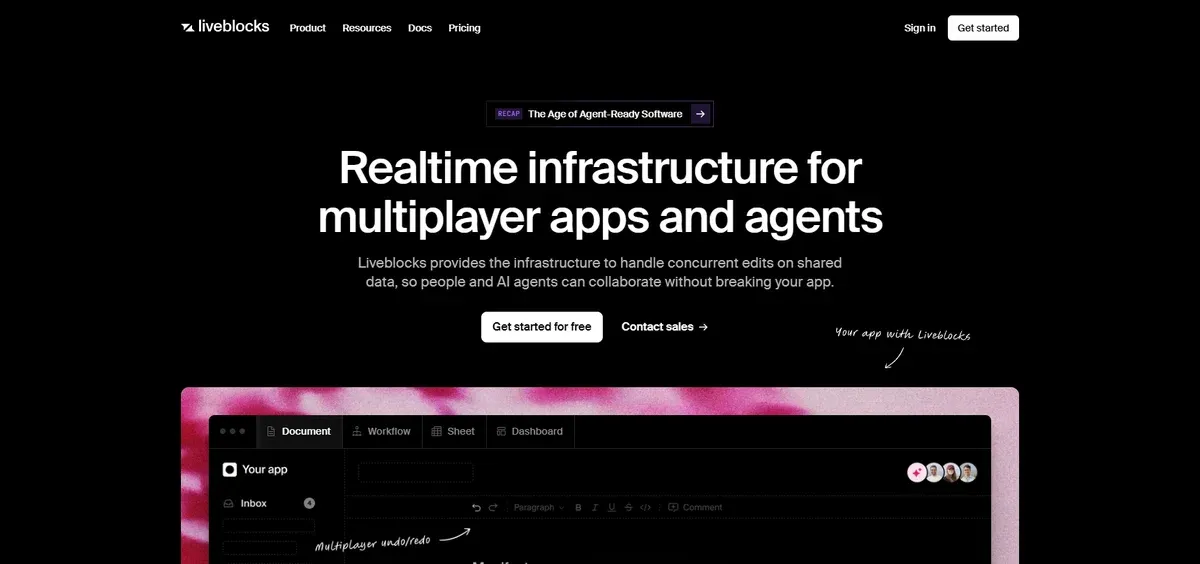1200x564 pixels.
Task: Click the Liveblocks logo
Action: [x=225, y=27]
